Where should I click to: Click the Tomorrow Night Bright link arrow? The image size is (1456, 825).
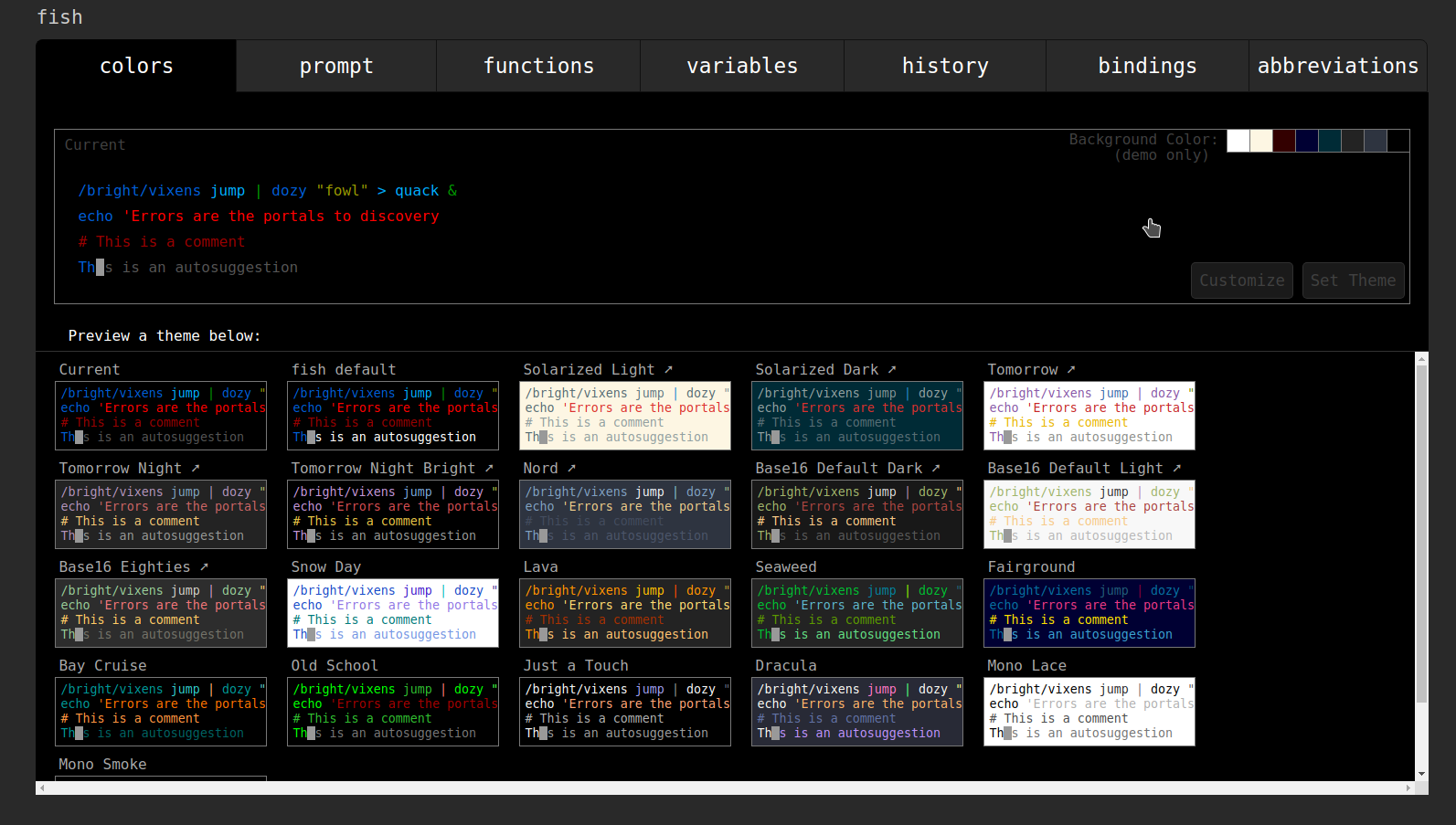(489, 469)
